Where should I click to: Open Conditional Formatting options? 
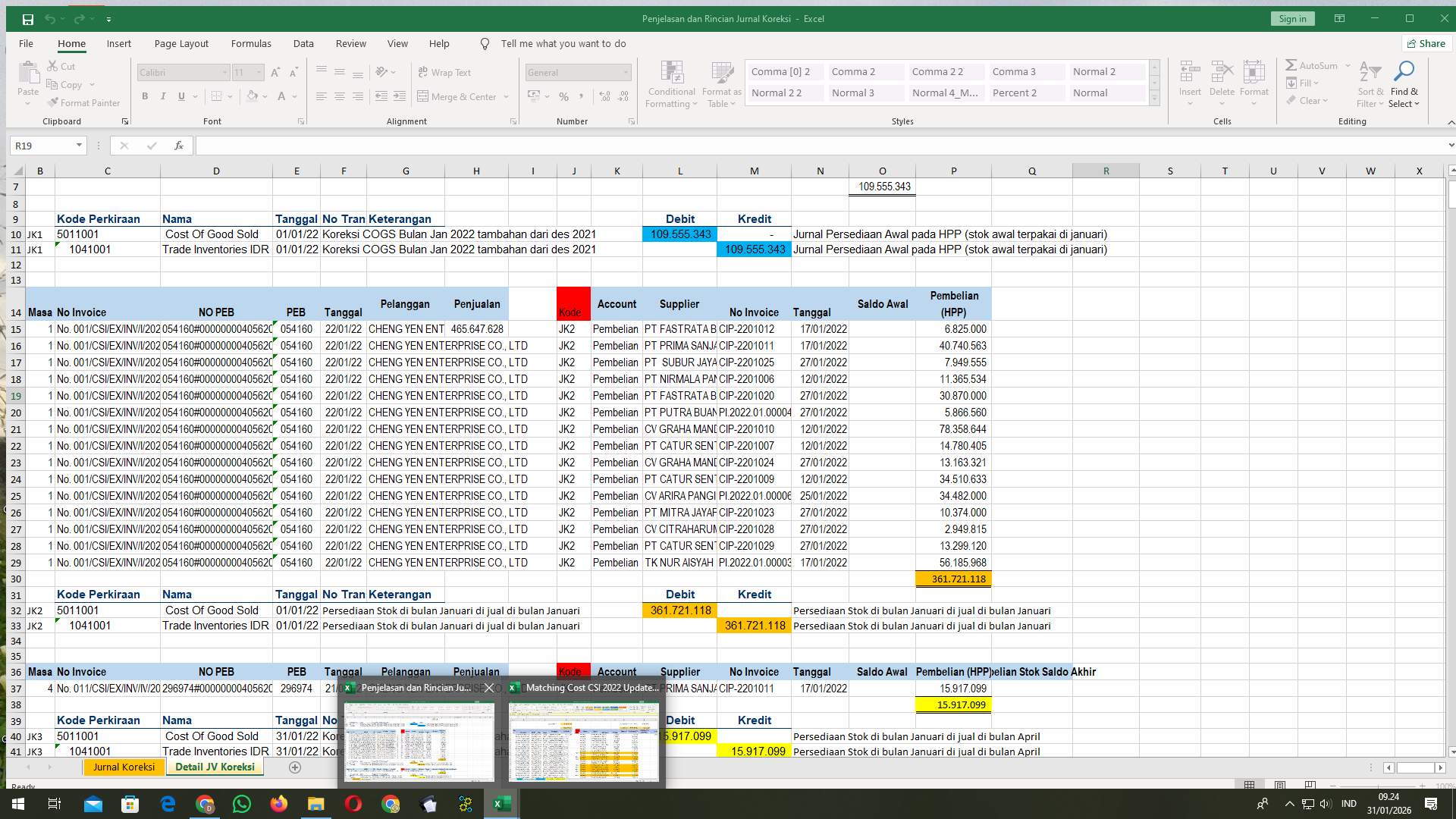pos(672,83)
